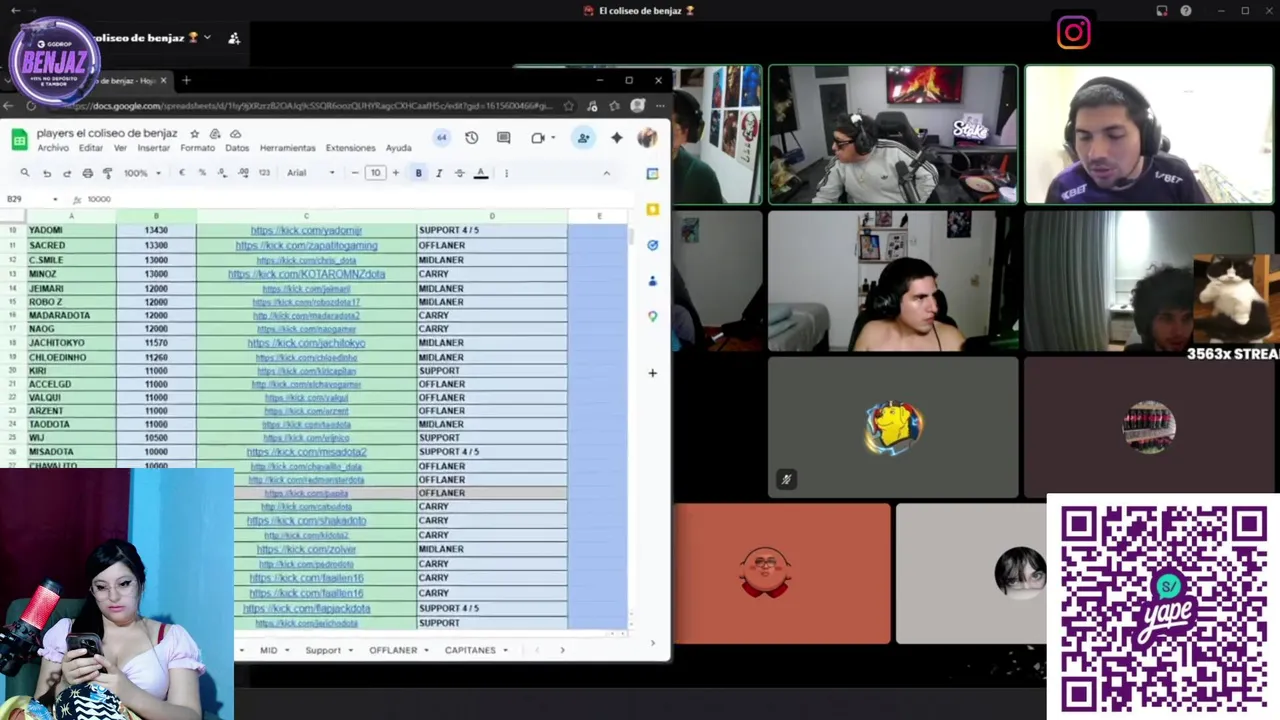Open the Keep icon in the side panel
Image resolution: width=1280 pixels, height=720 pixels.
point(652,209)
